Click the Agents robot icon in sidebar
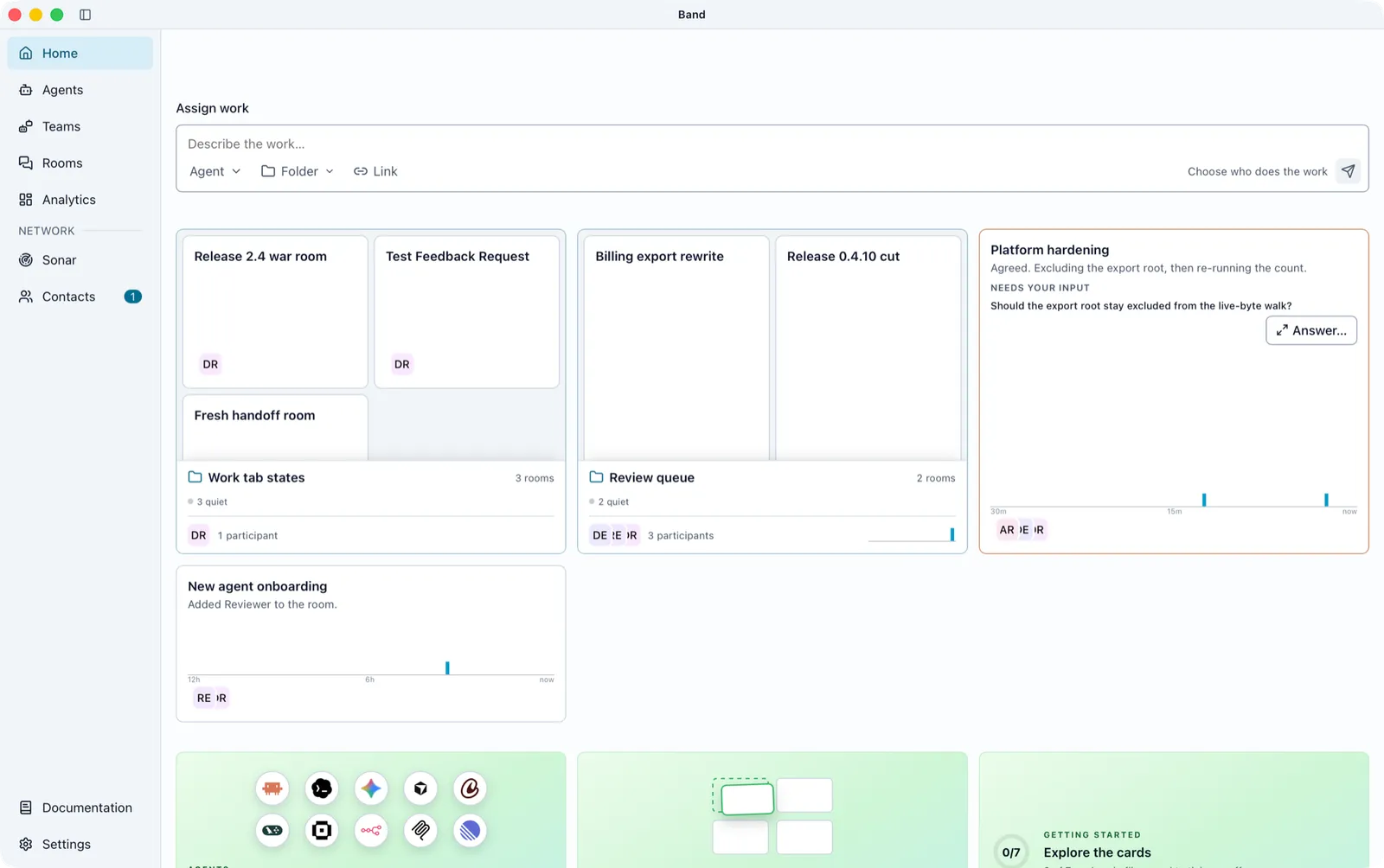 tap(26, 90)
